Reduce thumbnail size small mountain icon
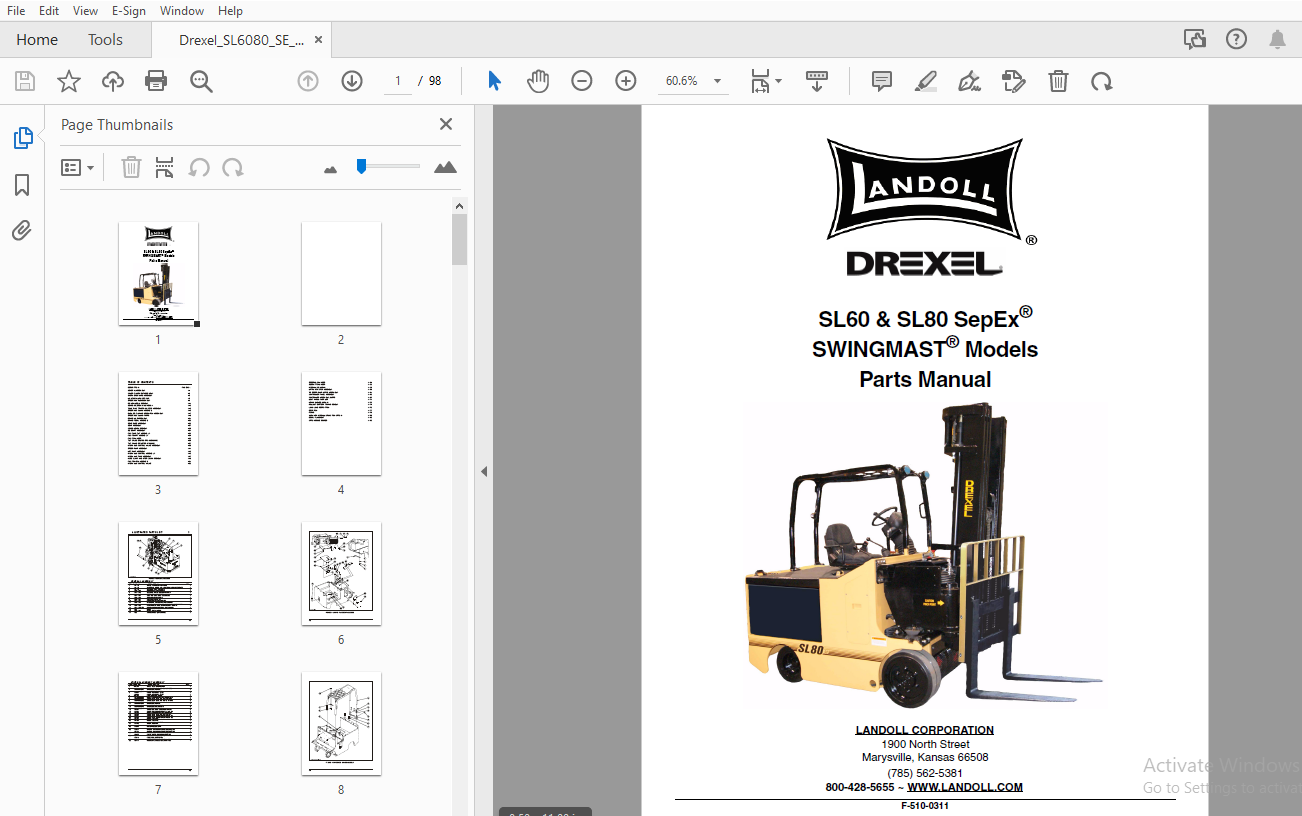The height and width of the screenshot is (816, 1302). pos(331,169)
